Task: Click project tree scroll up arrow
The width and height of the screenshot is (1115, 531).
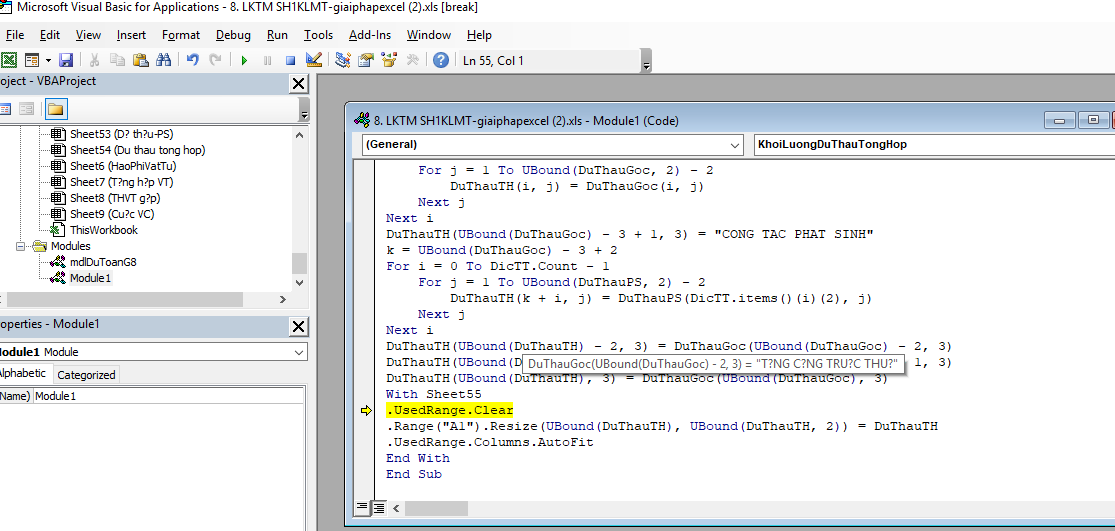Action: pos(299,135)
